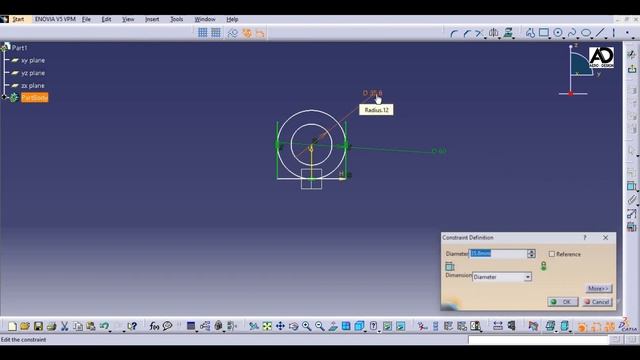The image size is (640, 360).
Task: Click the What's This help icon
Action: 132,326
